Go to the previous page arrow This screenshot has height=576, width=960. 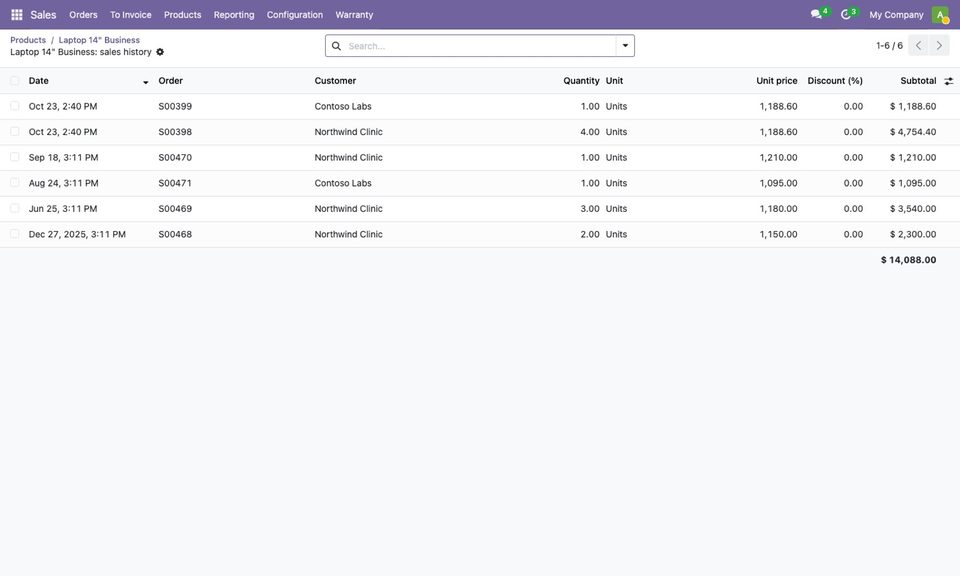(x=918, y=45)
